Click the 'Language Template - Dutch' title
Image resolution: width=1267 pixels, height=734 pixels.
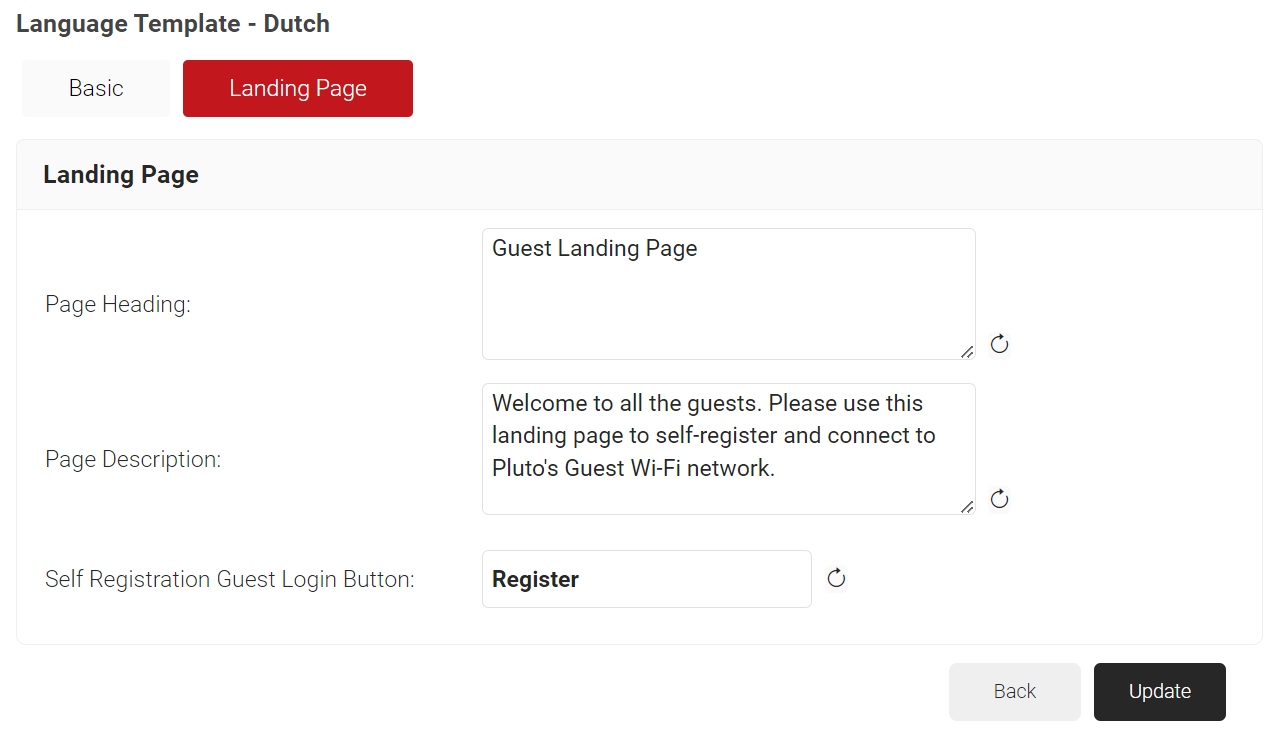pyautogui.click(x=173, y=24)
